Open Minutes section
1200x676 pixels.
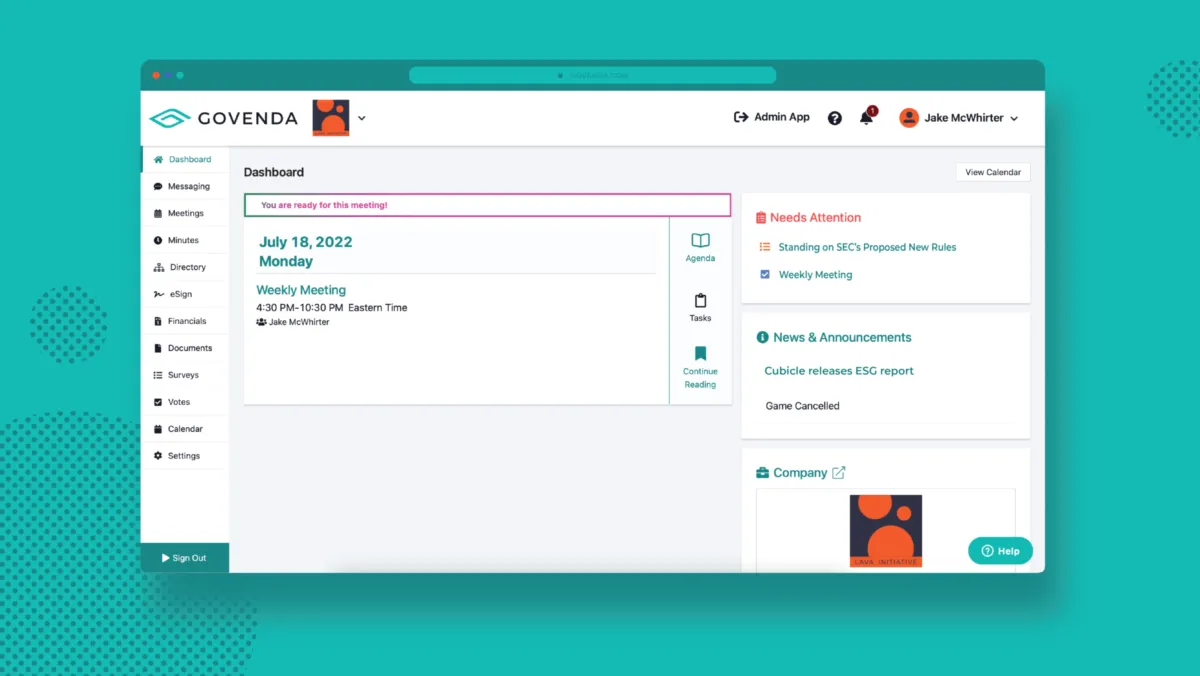185,240
